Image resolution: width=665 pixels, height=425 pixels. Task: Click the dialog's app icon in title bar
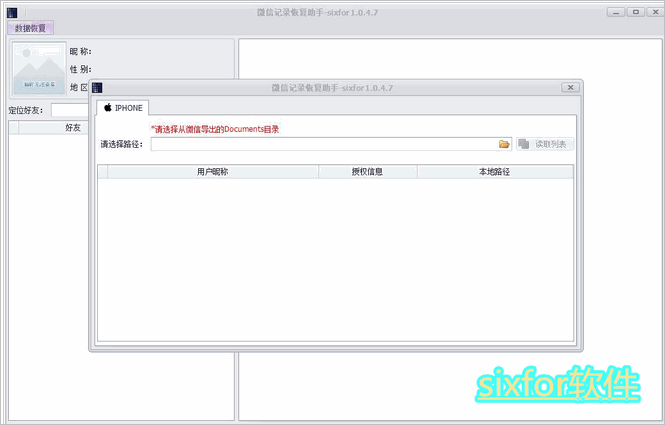tap(97, 88)
